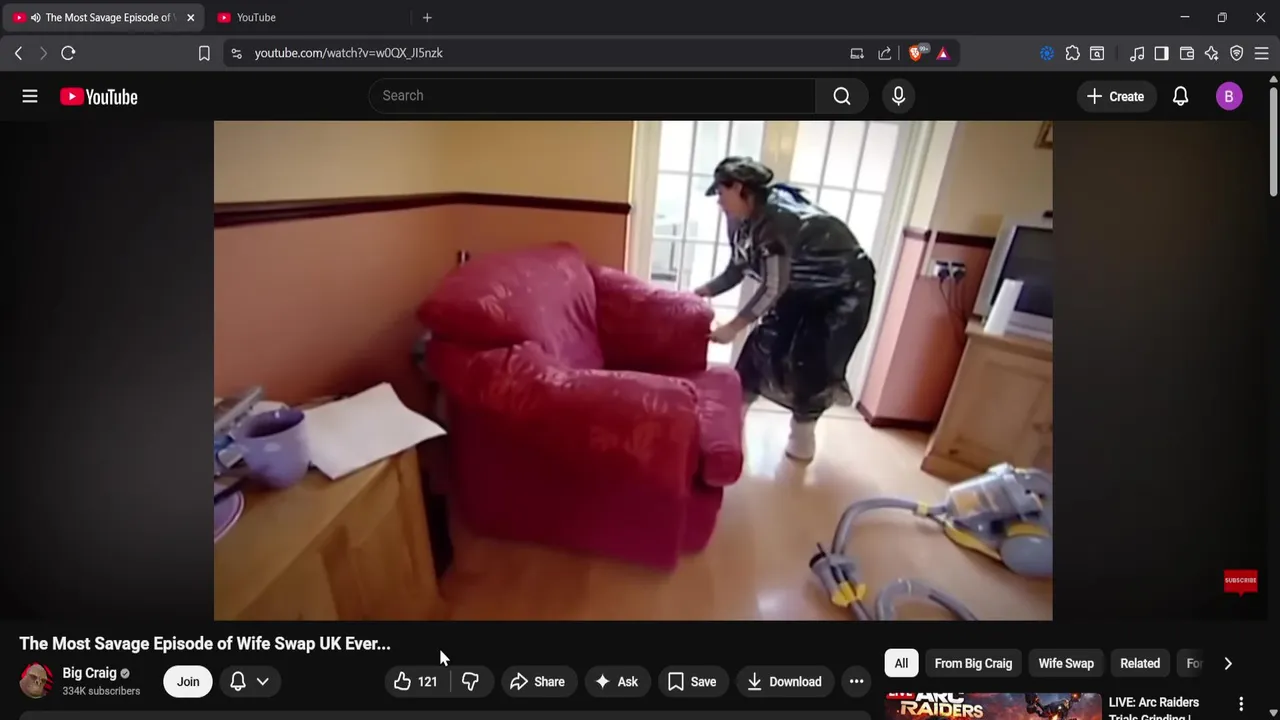Expand the notification bell dropdown beside Join
The height and width of the screenshot is (720, 1280).
[x=249, y=681]
